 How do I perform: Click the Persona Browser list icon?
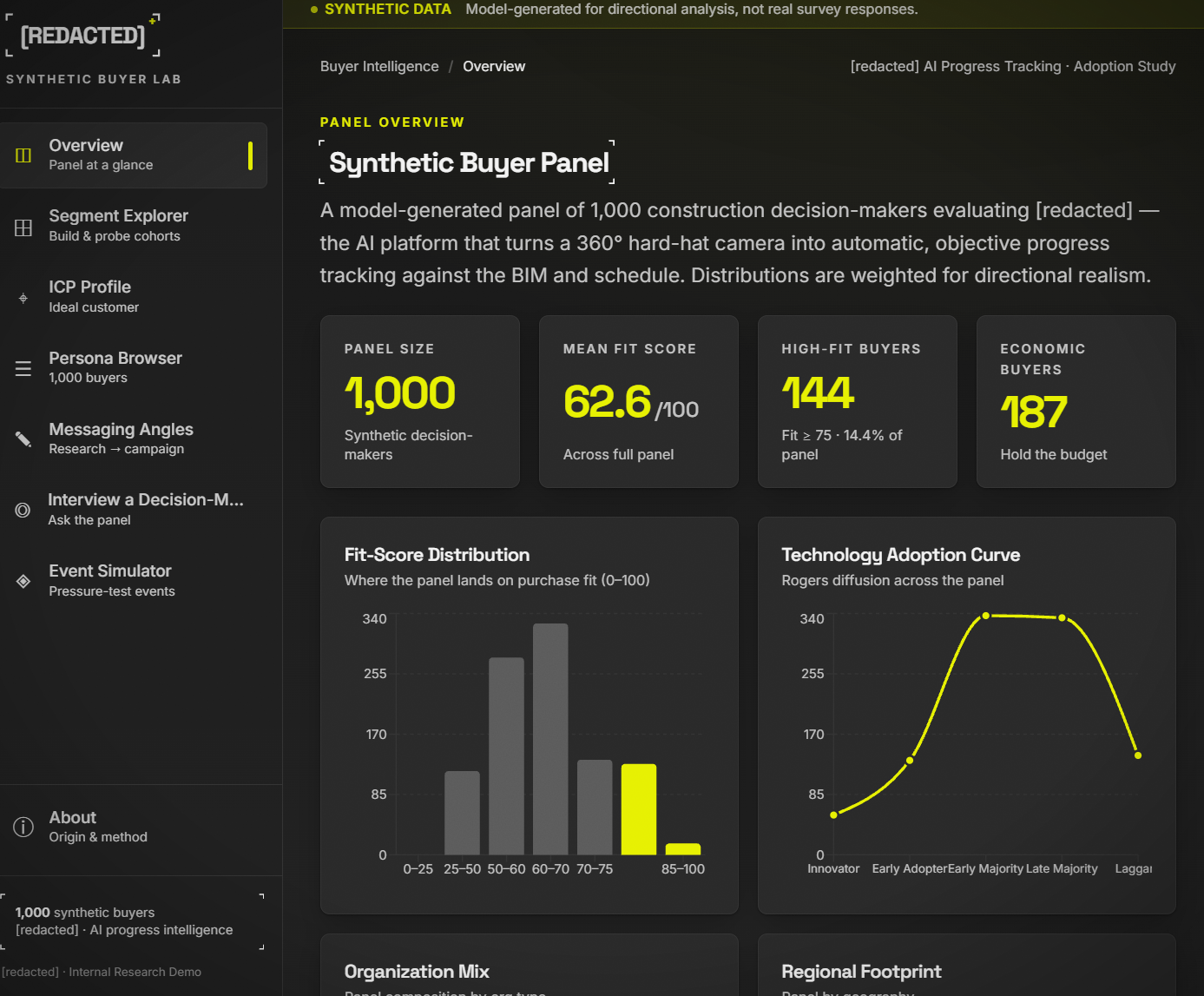[23, 369]
